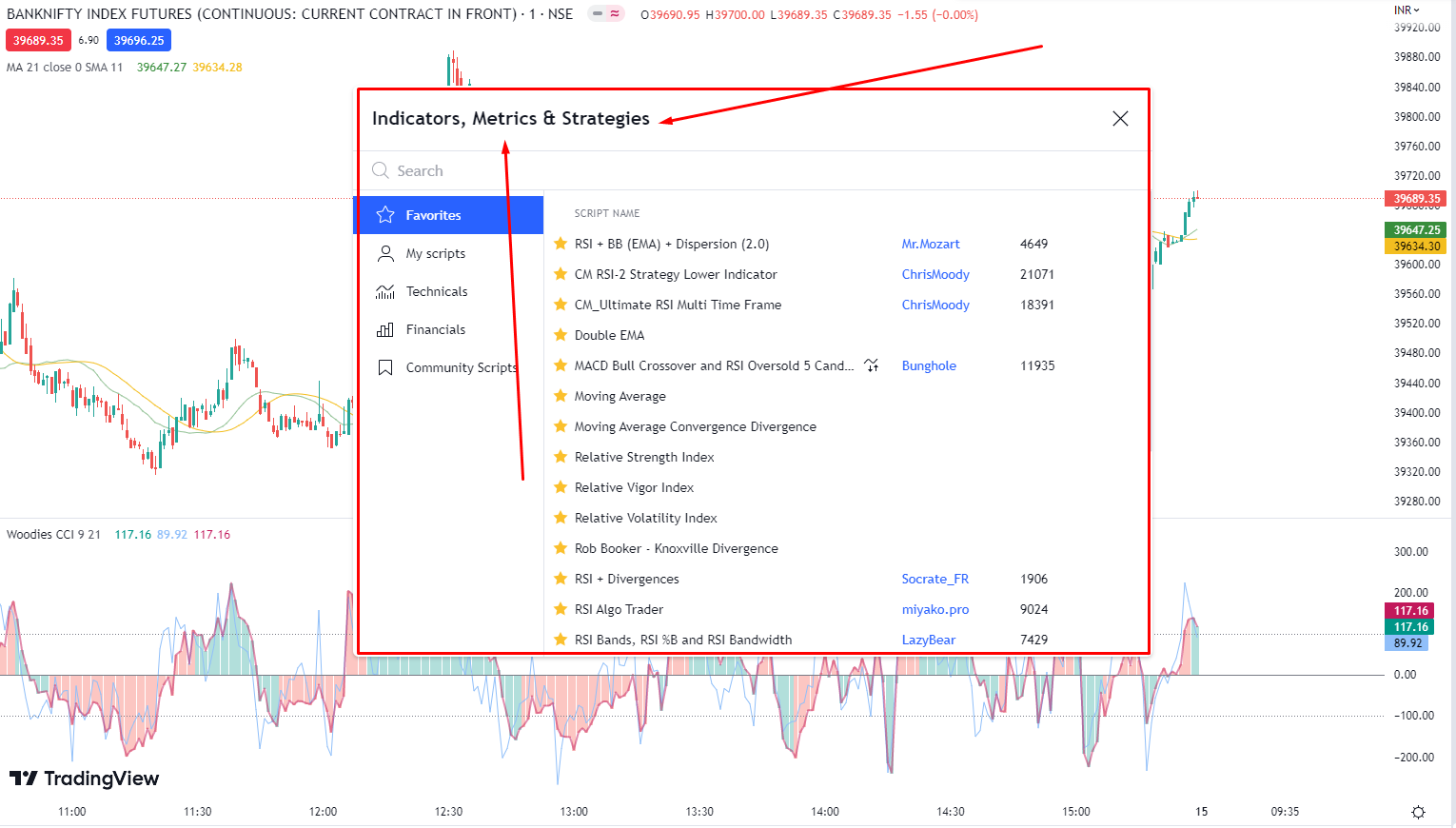Click the strategy icon on the MACD Bull Crossover row

(x=871, y=365)
